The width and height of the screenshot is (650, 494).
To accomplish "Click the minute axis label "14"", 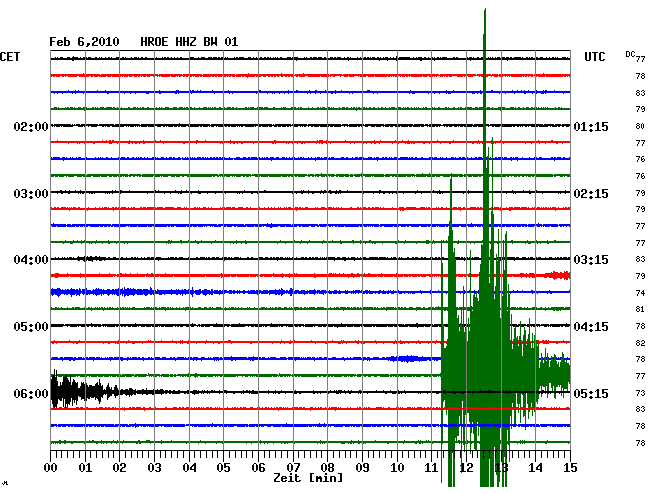I will tap(536, 468).
